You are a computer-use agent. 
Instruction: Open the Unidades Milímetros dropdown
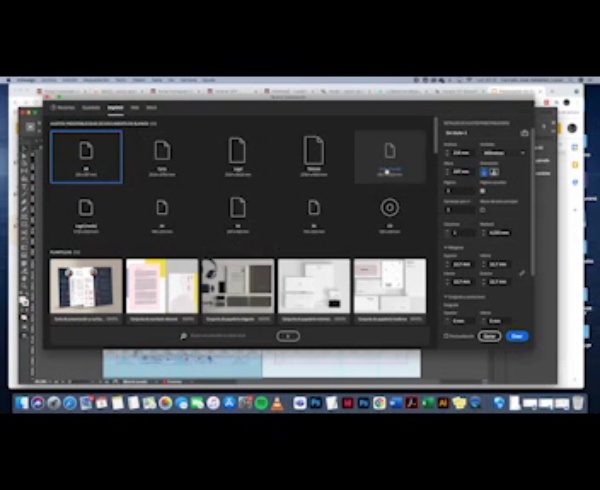coord(503,153)
